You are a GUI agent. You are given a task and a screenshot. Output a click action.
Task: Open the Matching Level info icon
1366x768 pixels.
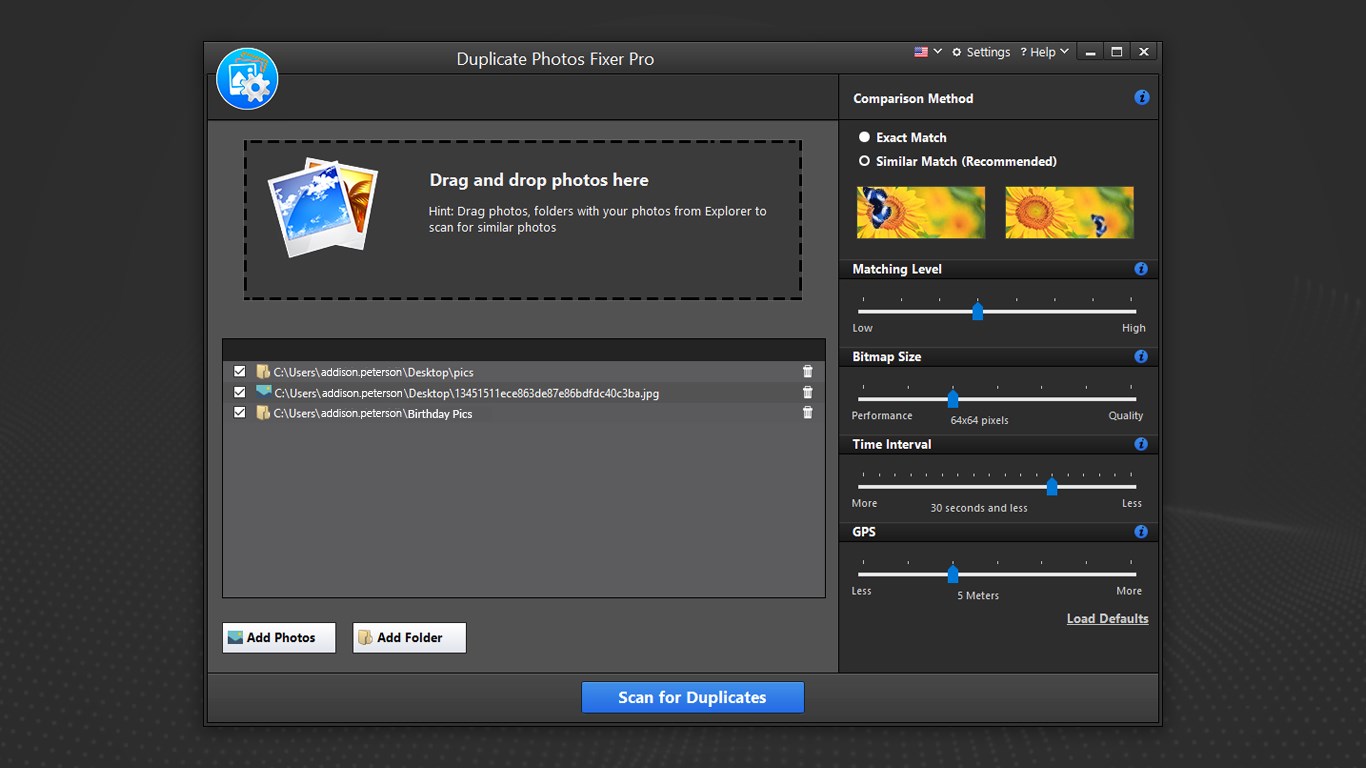[1141, 269]
